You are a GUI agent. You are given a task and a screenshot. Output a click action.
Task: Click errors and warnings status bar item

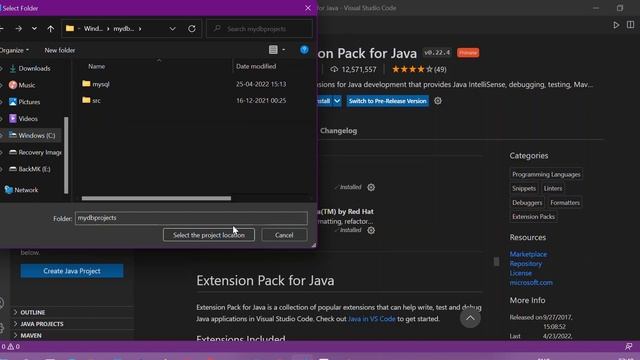click(x=11, y=347)
